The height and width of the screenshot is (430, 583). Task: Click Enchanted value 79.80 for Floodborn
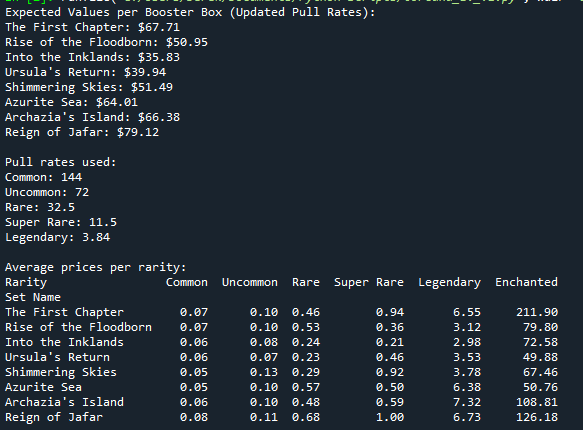[541, 327]
